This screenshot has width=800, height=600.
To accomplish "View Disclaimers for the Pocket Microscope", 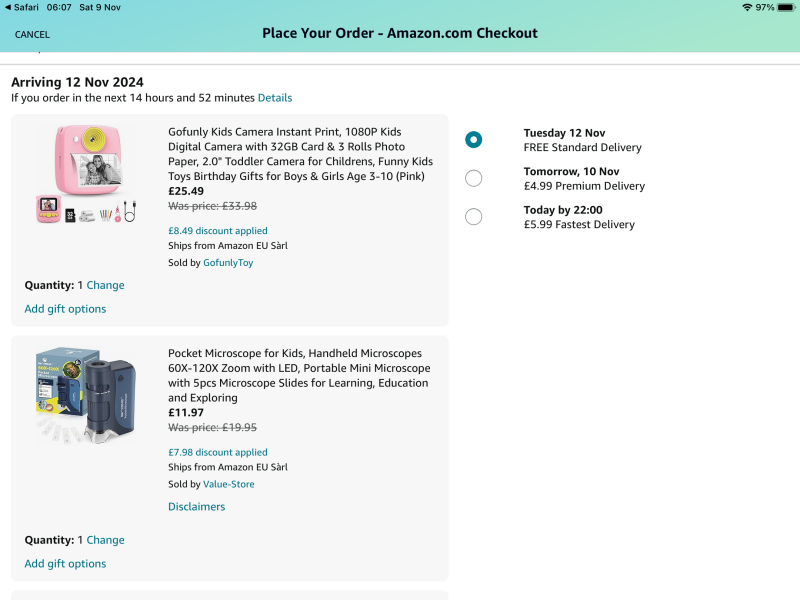I will pos(196,507).
